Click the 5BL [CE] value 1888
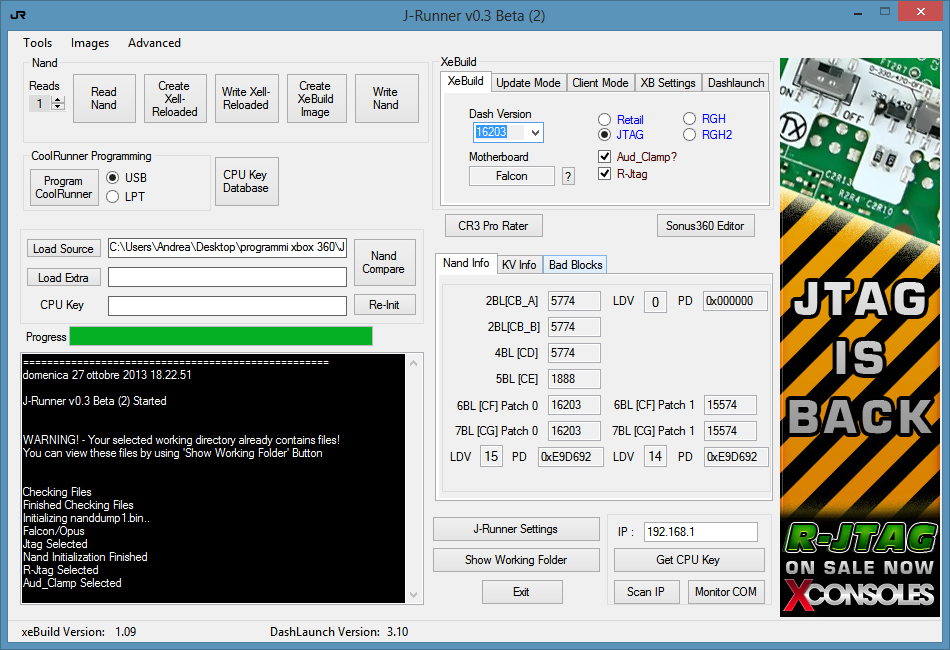The width and height of the screenshot is (950, 650). (x=574, y=379)
